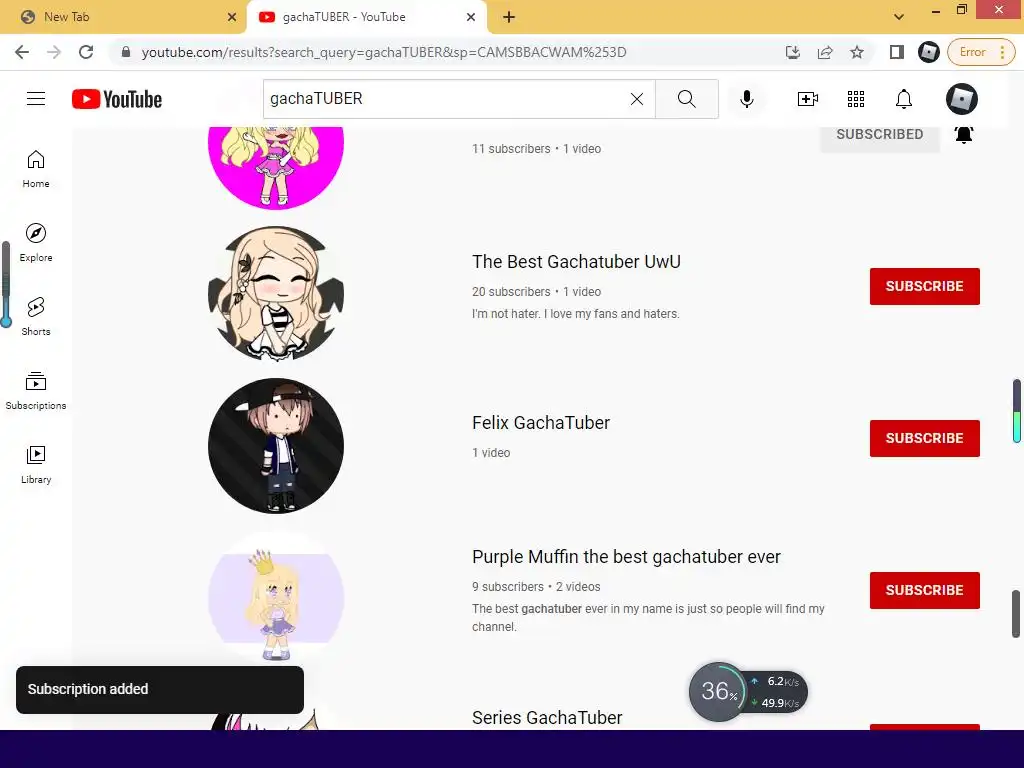The width and height of the screenshot is (1024, 768).
Task: Click 'I'm not hater' channel description
Action: coord(575,314)
